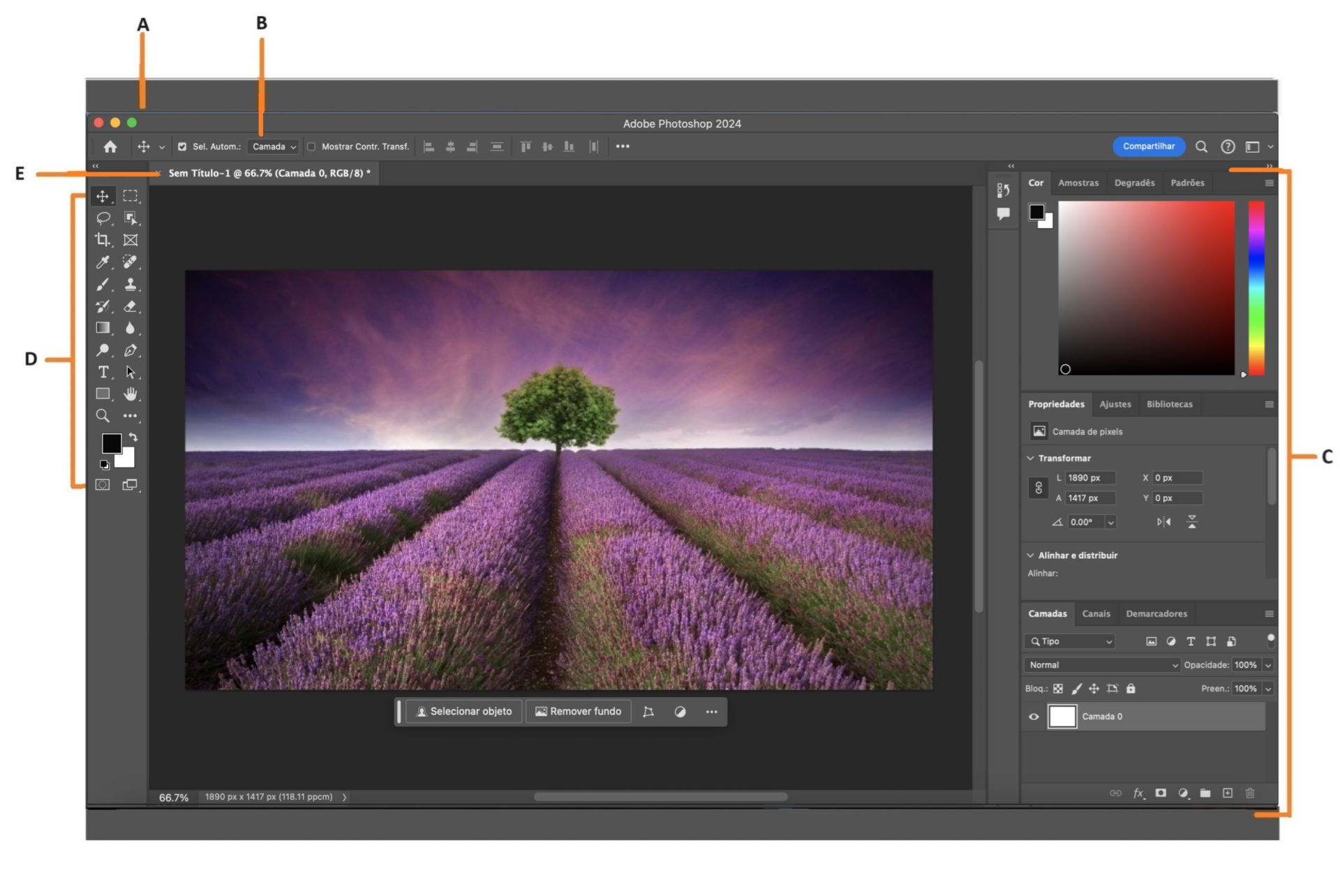
Task: Select the Brush tool
Action: [103, 285]
